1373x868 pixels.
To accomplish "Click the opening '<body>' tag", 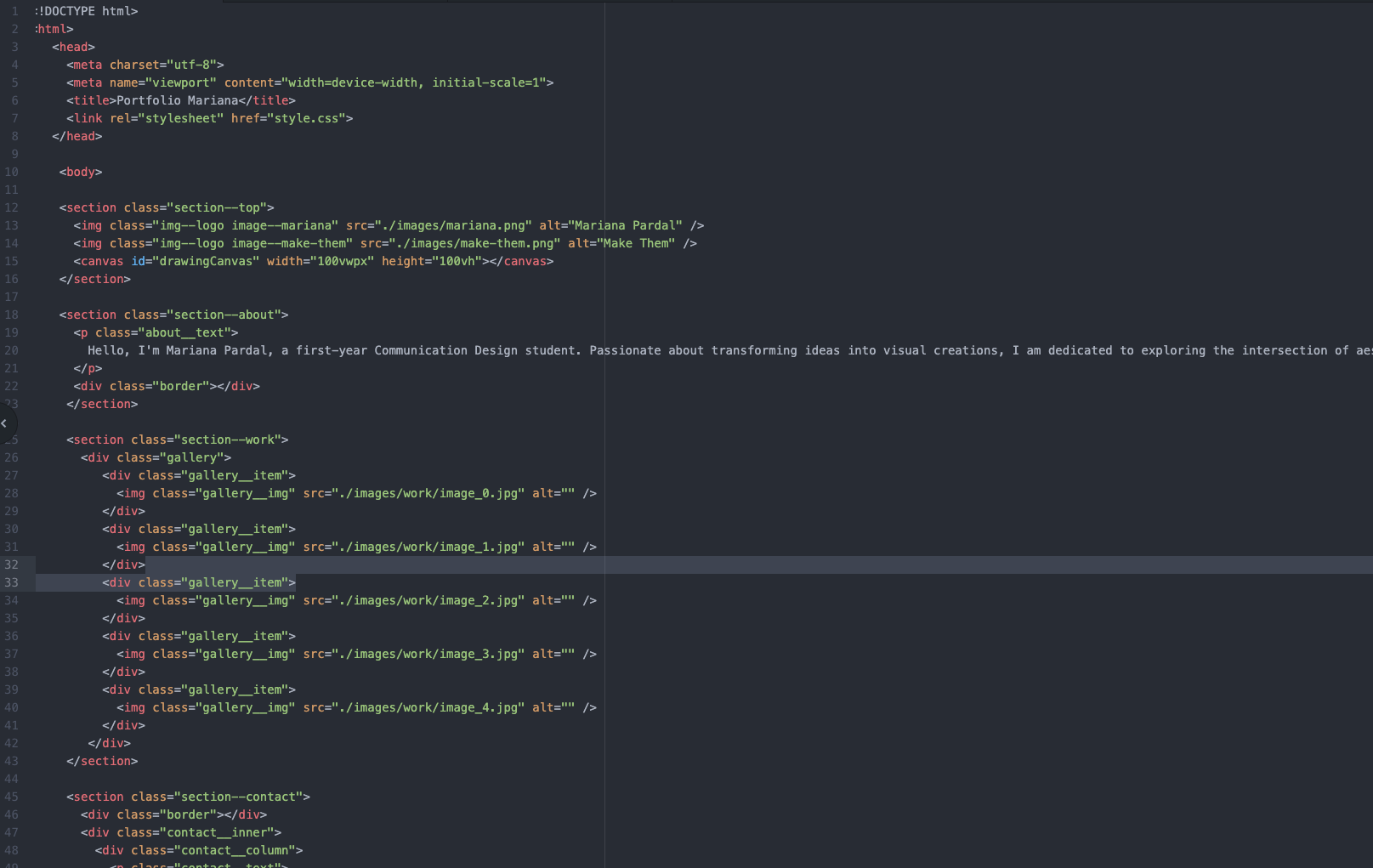I will pyautogui.click(x=81, y=172).
